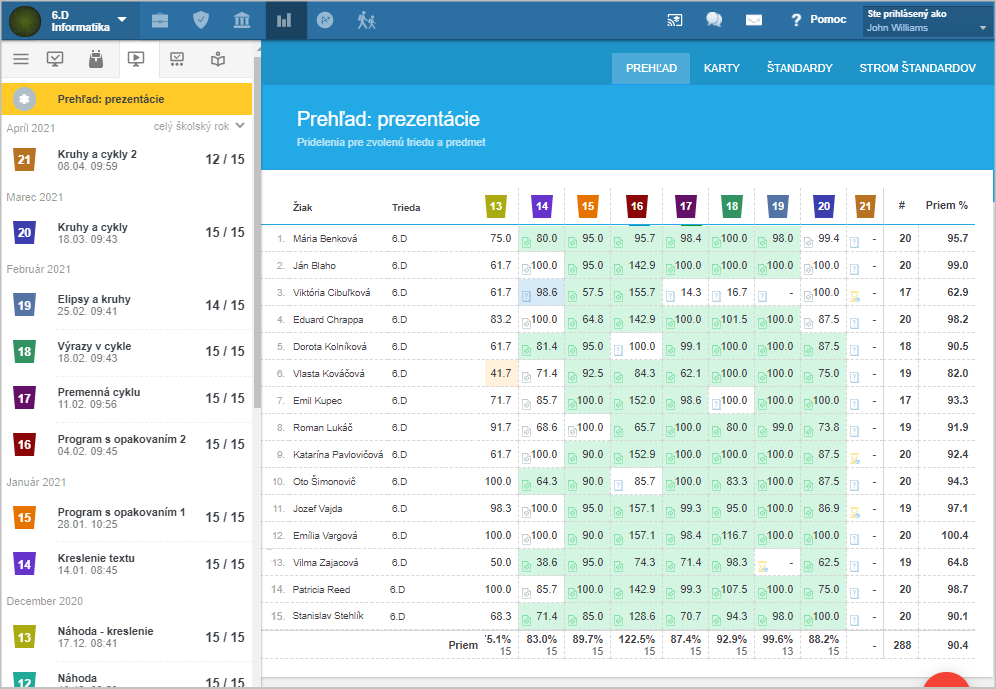Open the walking people icon in top bar
Viewport: 996px width, 689px height.
367,20
